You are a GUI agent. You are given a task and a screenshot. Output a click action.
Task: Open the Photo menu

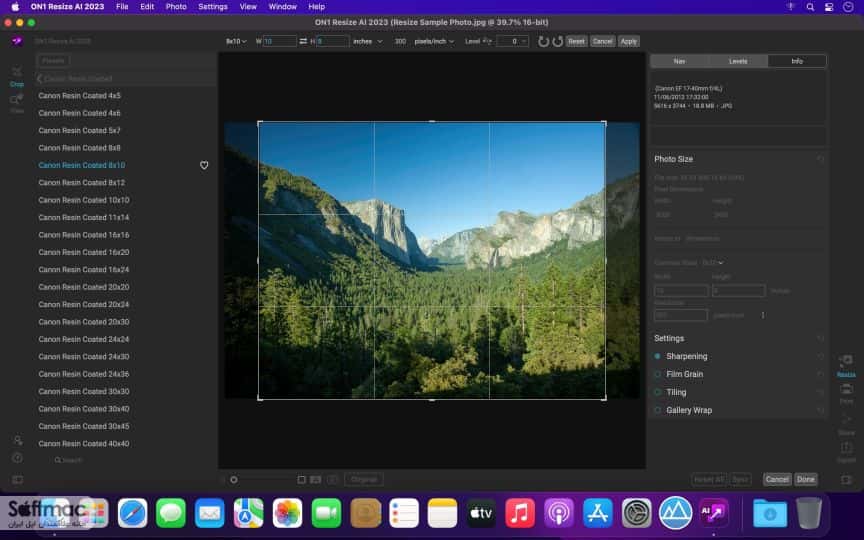tap(176, 7)
